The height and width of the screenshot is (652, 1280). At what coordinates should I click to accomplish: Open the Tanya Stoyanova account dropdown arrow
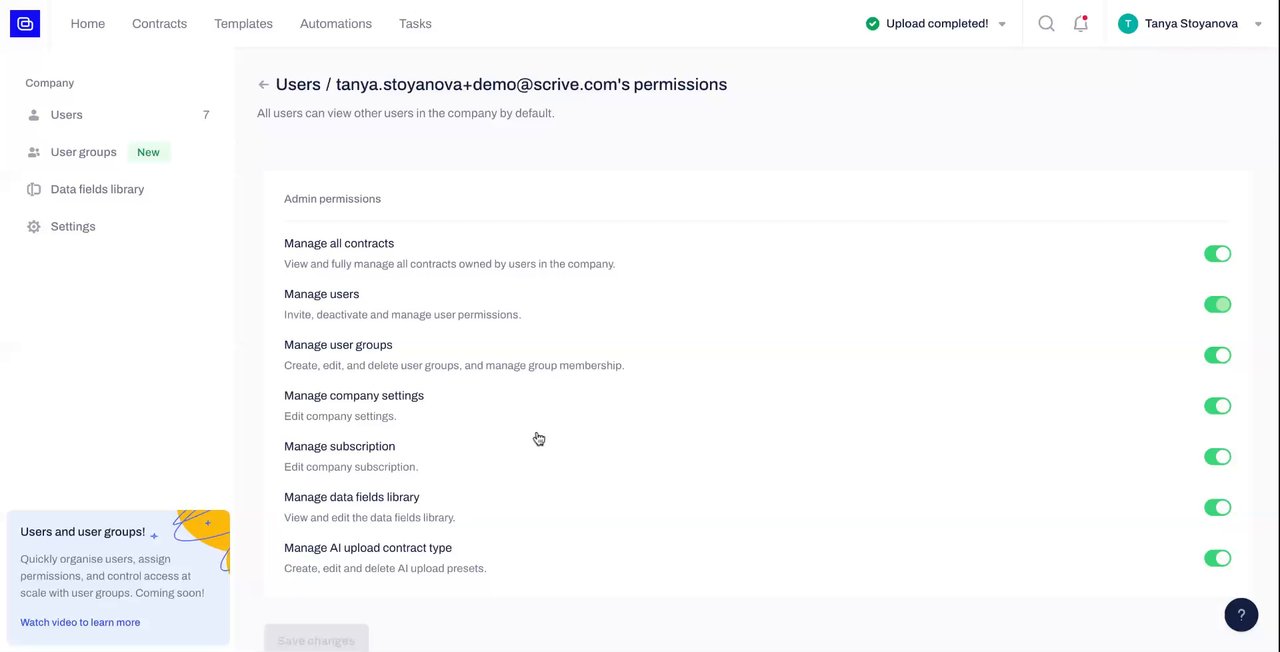click(1258, 24)
